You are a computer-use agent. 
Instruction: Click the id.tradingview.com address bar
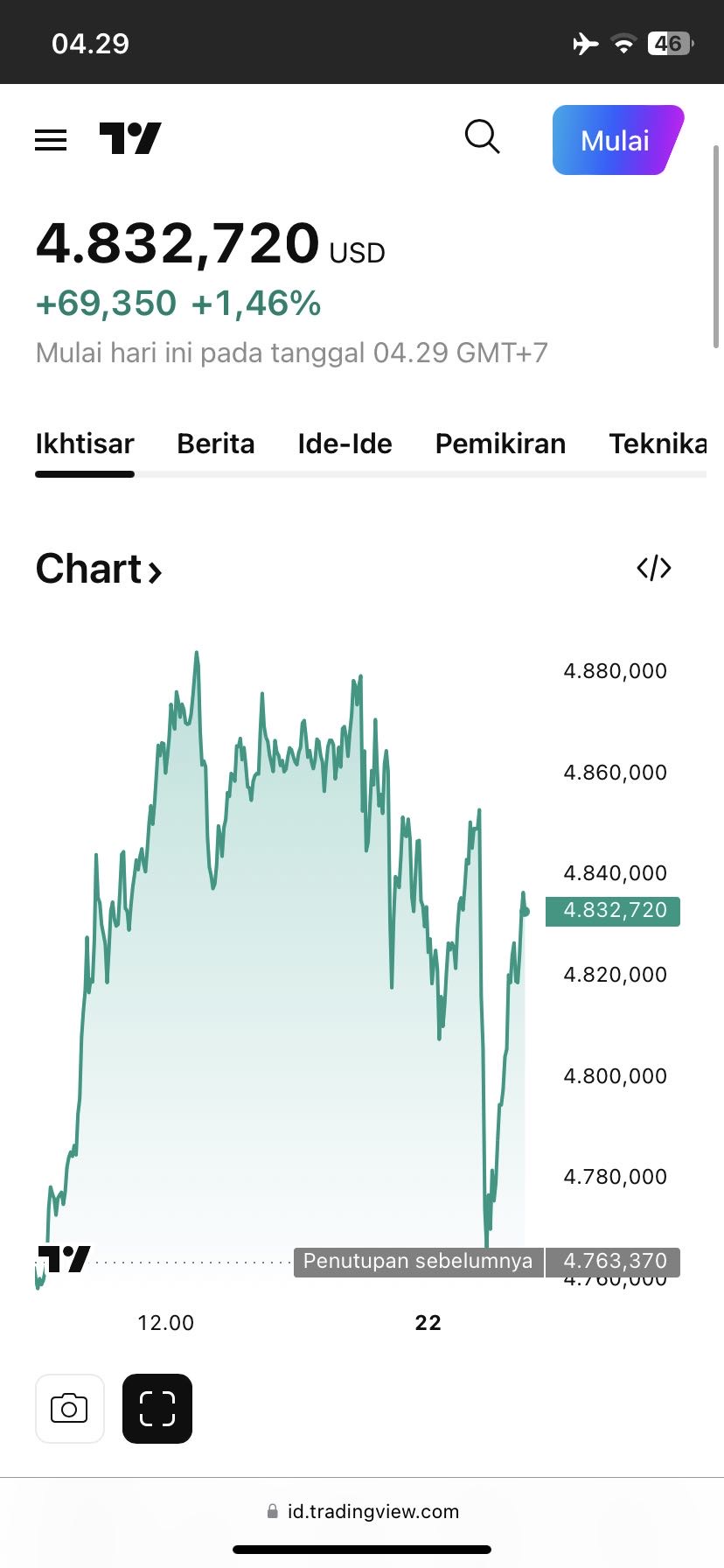(372, 1511)
